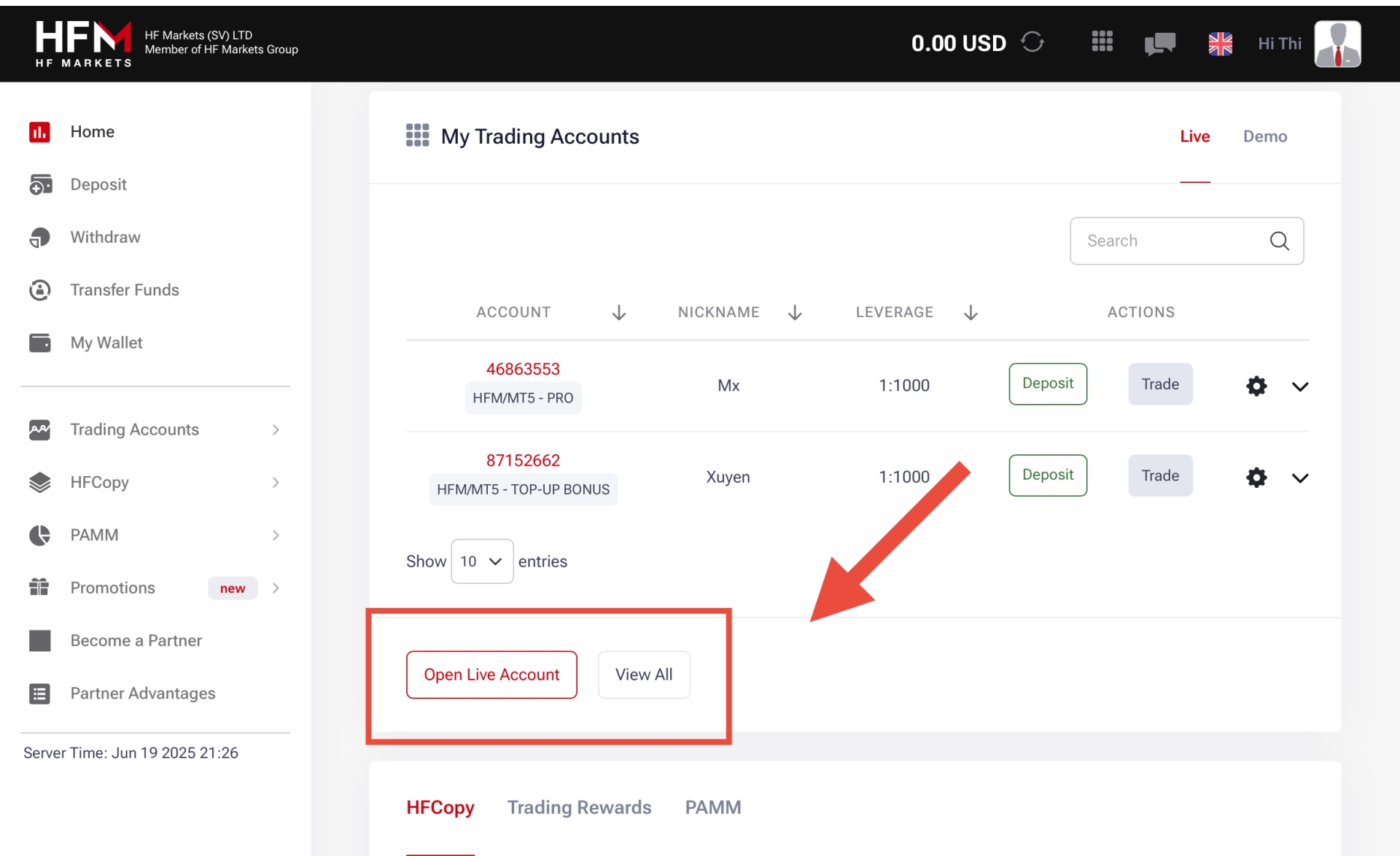Expand row details for Xuyen account
Viewport: 1400px width, 856px height.
tap(1299, 478)
